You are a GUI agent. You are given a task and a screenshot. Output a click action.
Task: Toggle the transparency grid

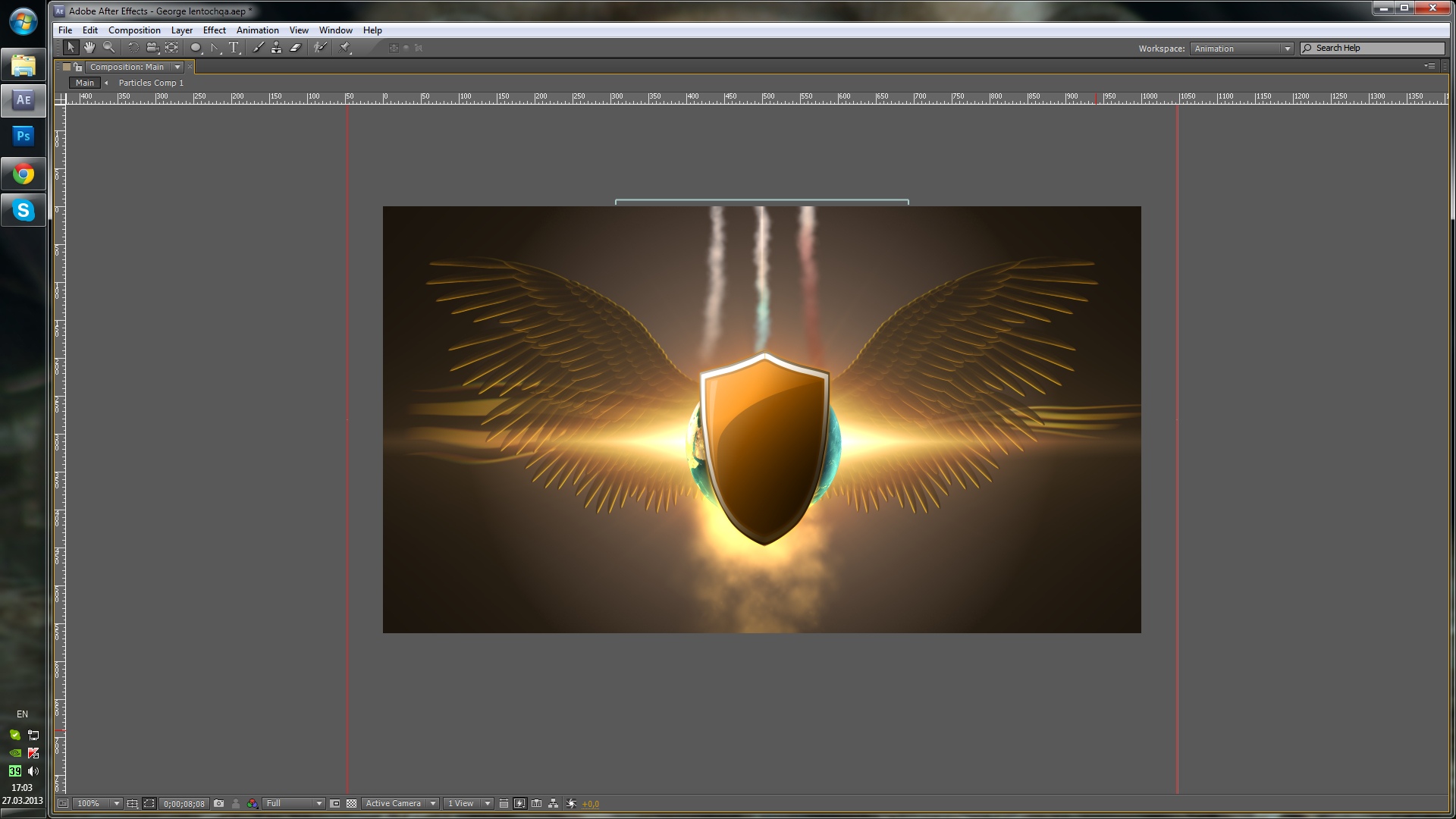[351, 804]
